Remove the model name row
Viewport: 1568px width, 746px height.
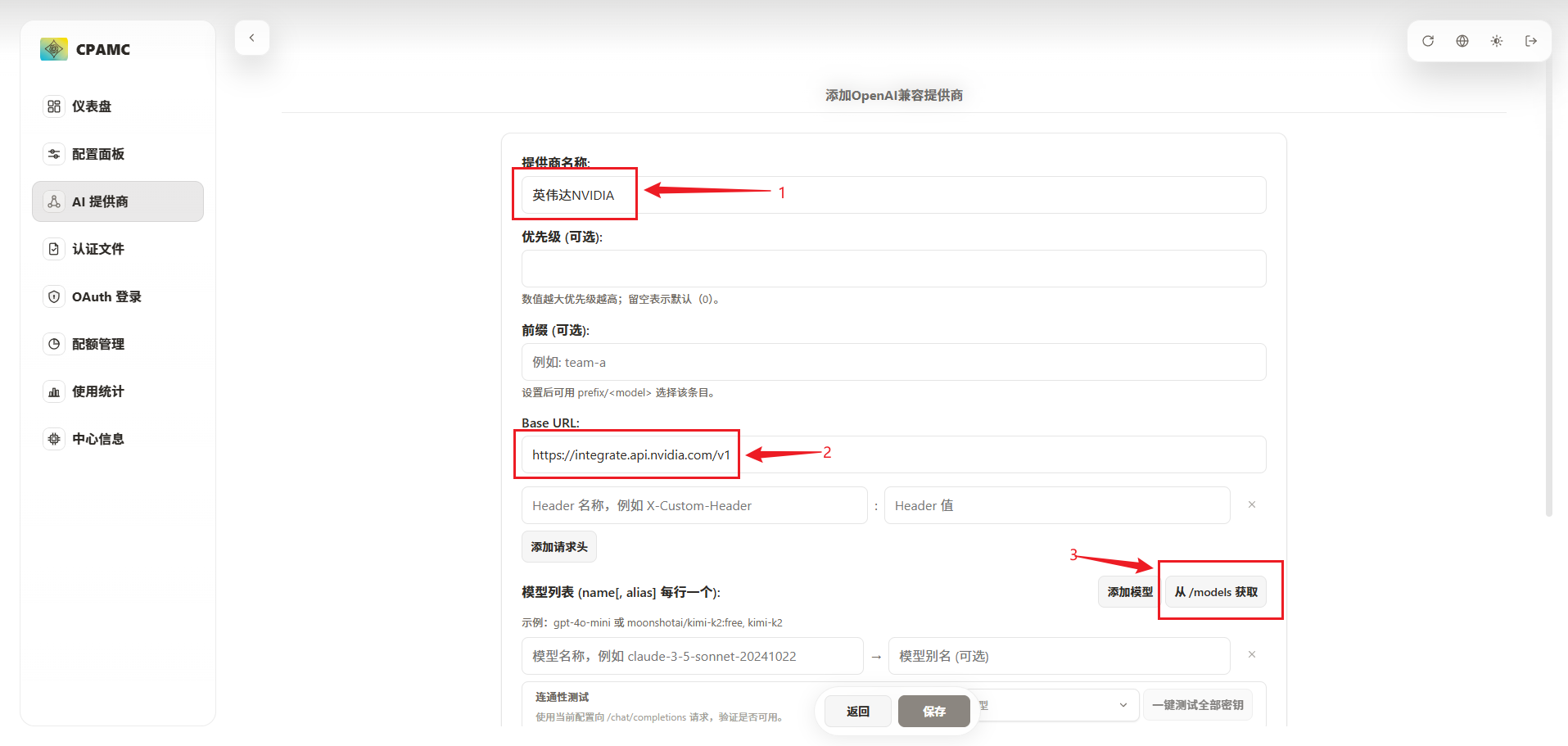pyautogui.click(x=1252, y=655)
